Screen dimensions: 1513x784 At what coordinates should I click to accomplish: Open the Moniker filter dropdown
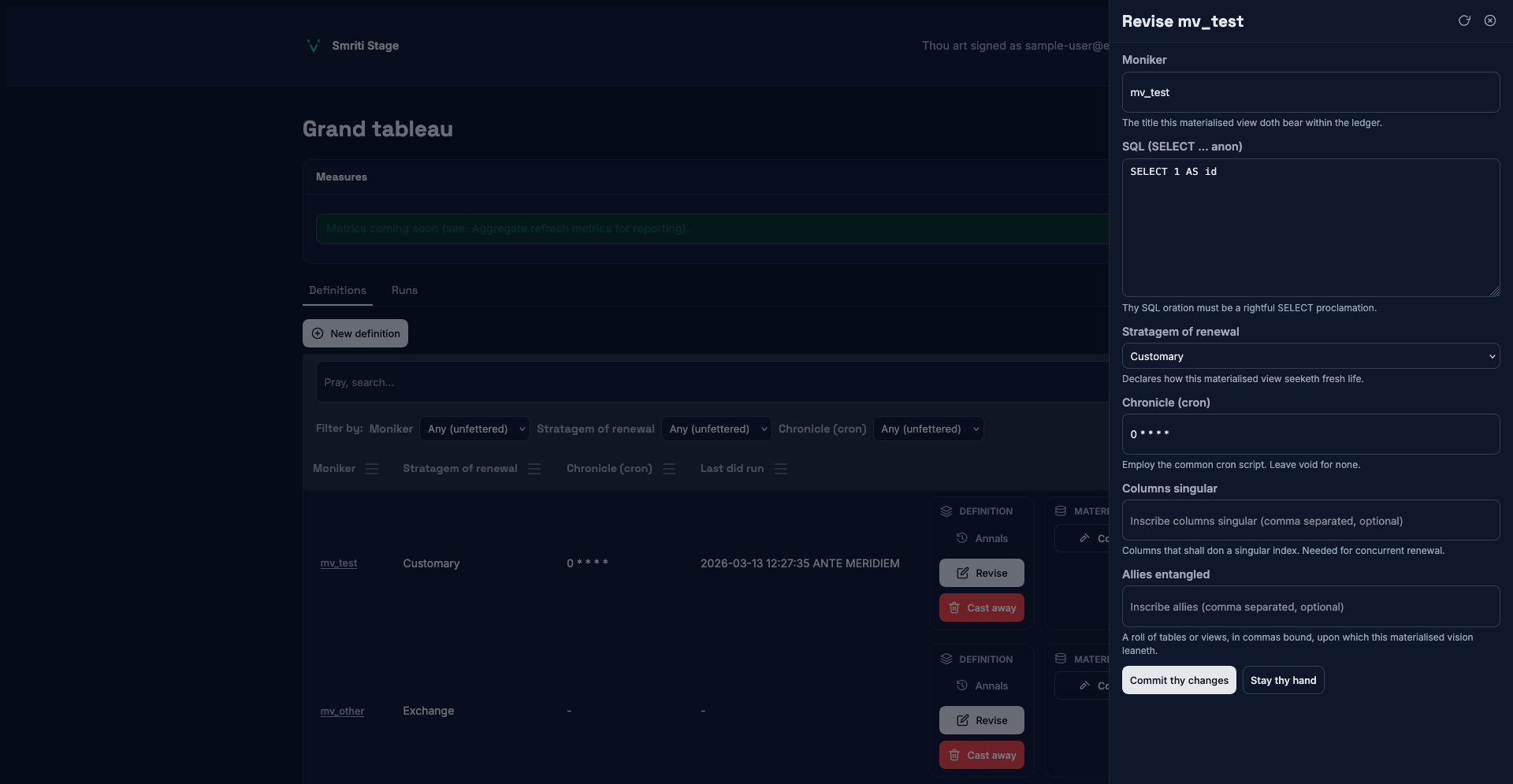[x=476, y=429]
